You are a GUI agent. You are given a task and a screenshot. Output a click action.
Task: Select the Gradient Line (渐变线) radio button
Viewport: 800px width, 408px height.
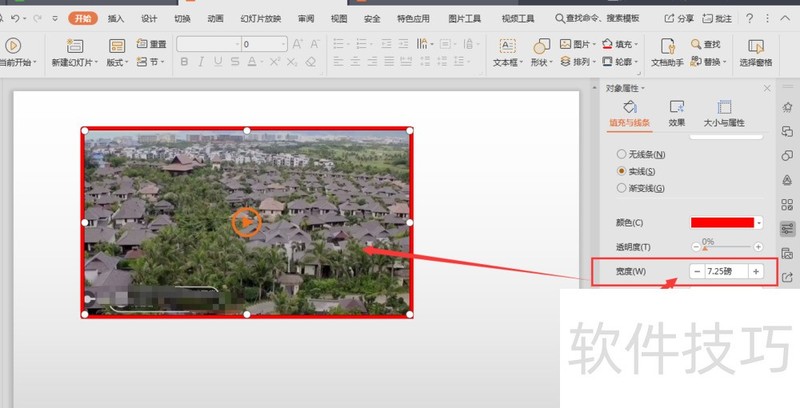pos(621,188)
